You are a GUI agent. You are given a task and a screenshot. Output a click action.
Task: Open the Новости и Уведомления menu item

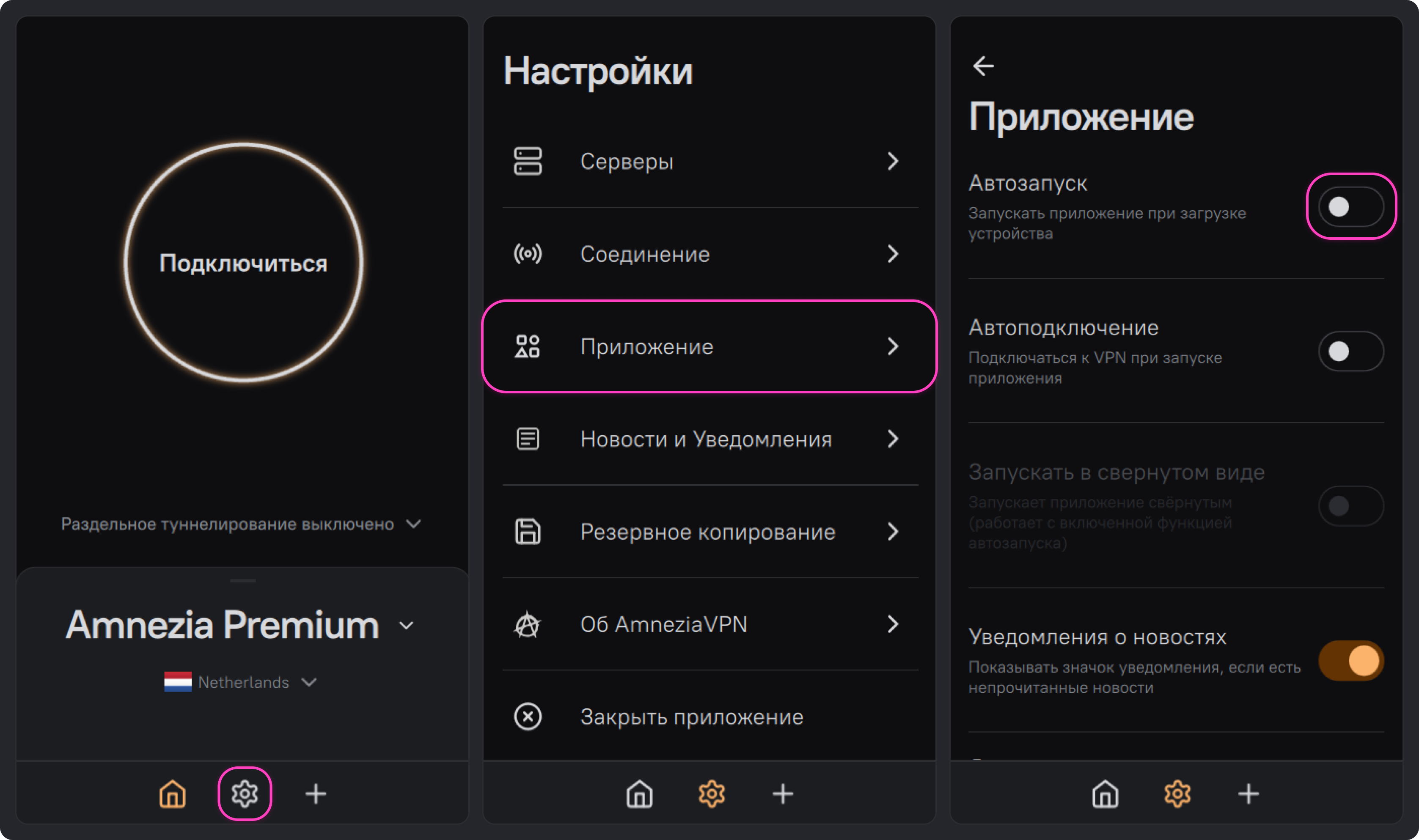point(710,439)
